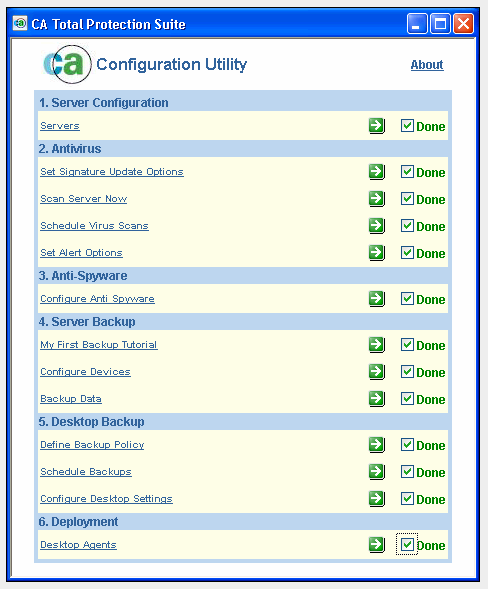488x589 pixels.
Task: Toggle the Done checkbox for Backup Data
Action: [x=407, y=399]
